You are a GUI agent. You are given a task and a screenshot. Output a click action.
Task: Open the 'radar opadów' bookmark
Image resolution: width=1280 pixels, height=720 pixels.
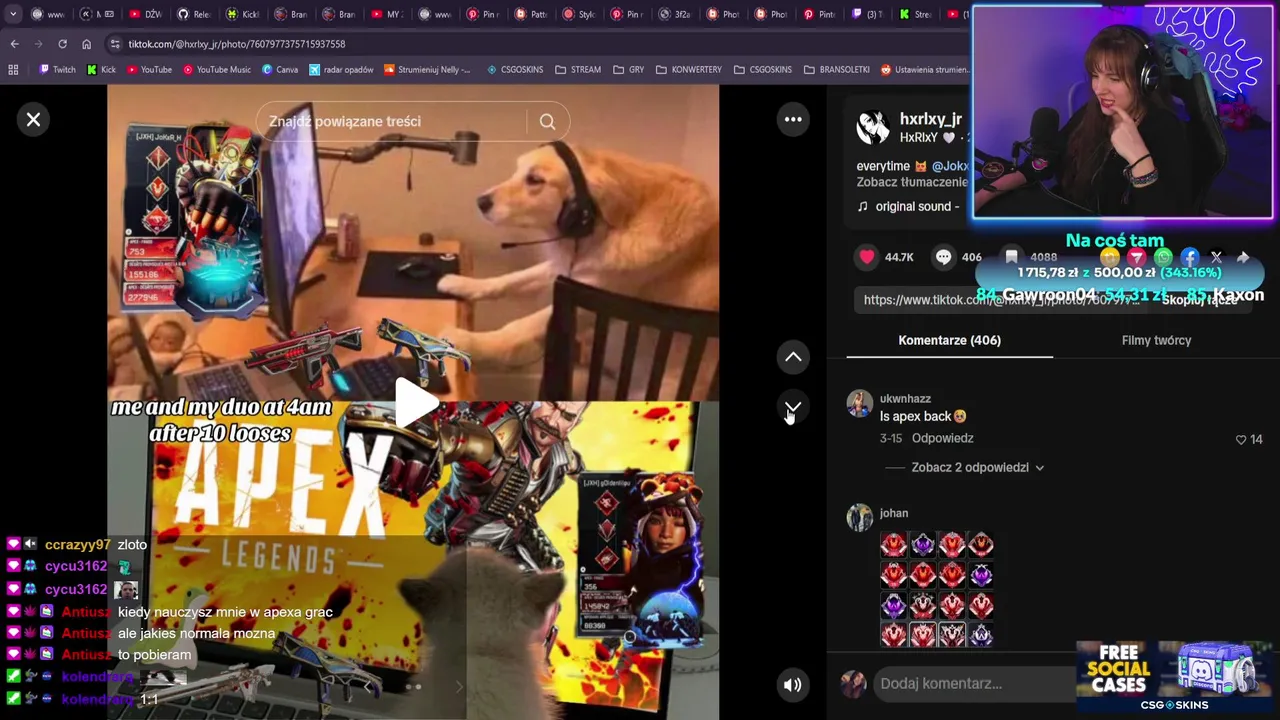tap(341, 70)
